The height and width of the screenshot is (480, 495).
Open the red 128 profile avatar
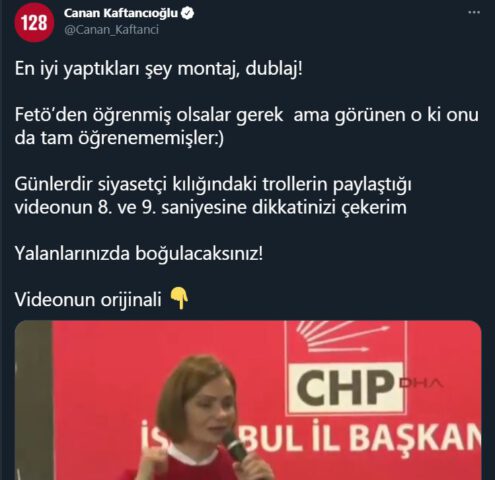pos(34,23)
